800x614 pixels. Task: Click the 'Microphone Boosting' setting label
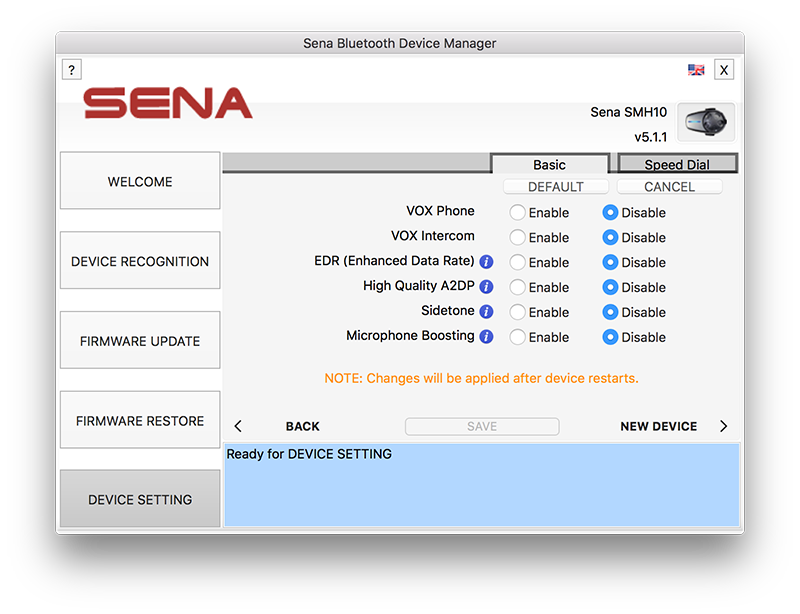[410, 335]
